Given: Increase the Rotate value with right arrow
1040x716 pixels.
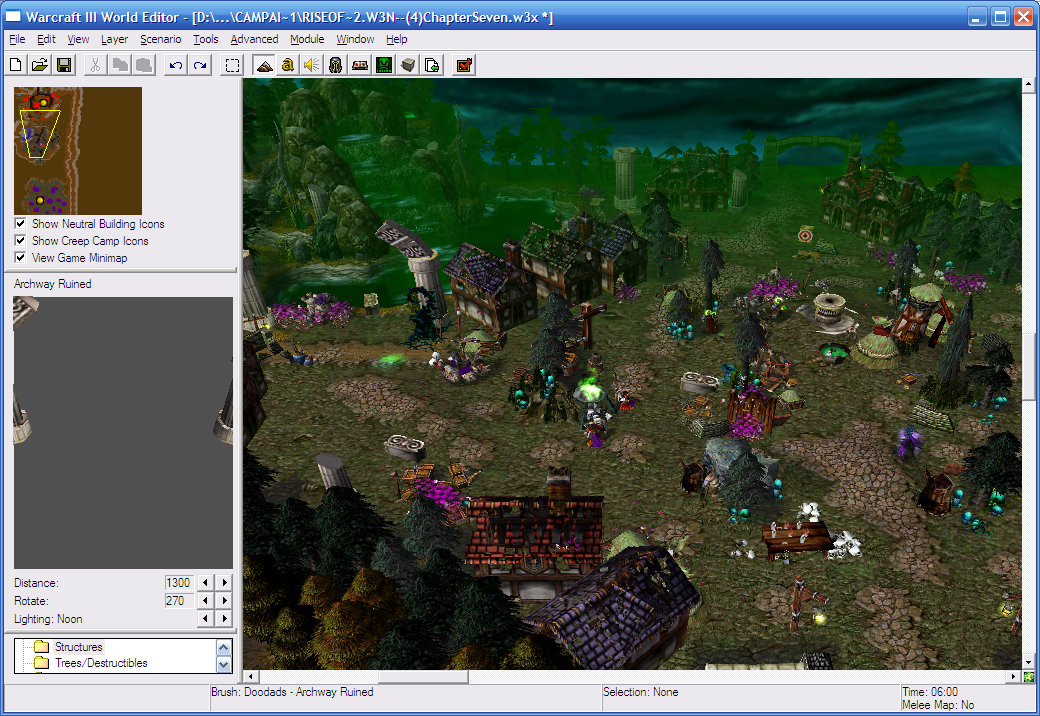Looking at the screenshot, I should click(225, 600).
